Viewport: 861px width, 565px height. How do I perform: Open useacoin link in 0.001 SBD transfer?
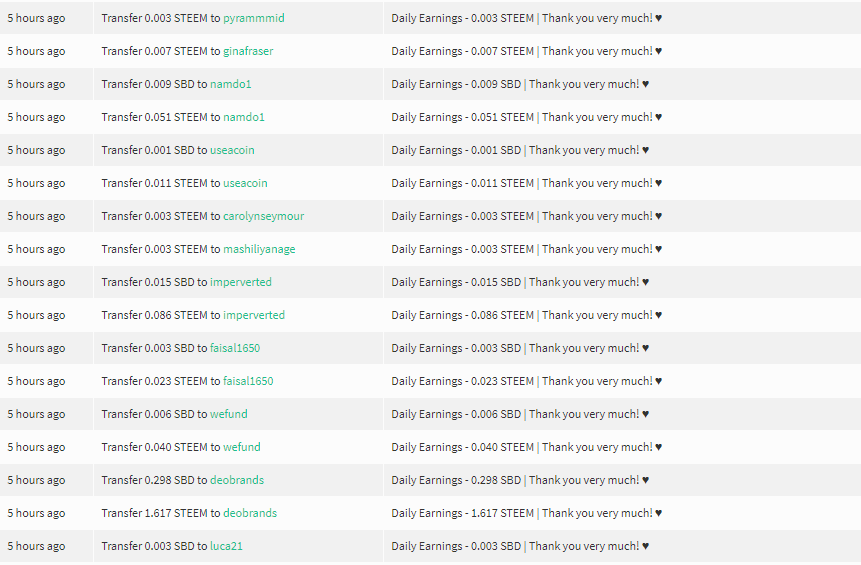(232, 150)
